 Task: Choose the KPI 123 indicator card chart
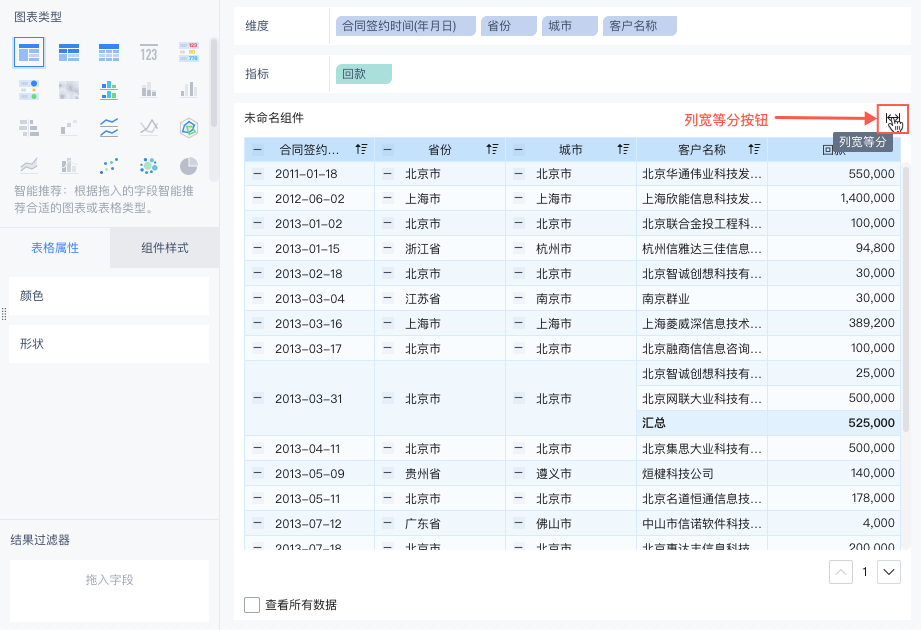point(149,52)
